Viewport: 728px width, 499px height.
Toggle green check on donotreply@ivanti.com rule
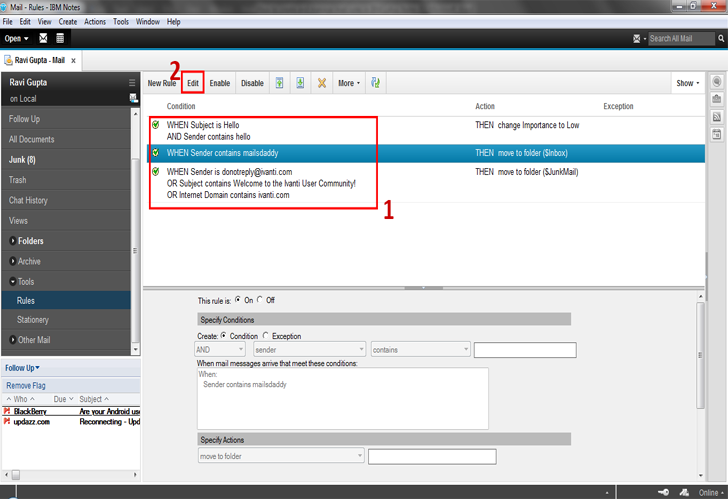point(156,171)
